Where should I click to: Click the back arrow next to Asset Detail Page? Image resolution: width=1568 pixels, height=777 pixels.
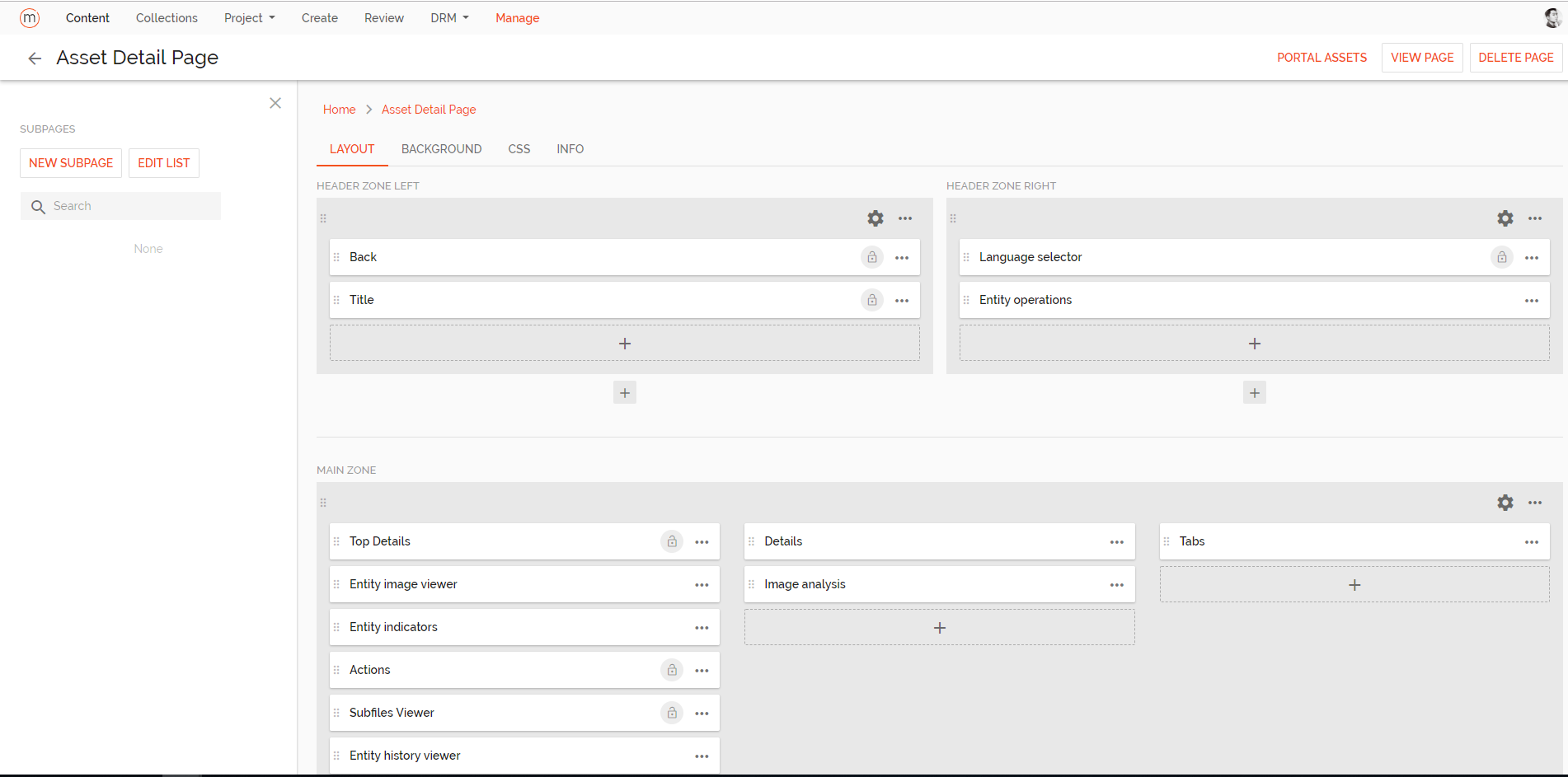tap(35, 58)
